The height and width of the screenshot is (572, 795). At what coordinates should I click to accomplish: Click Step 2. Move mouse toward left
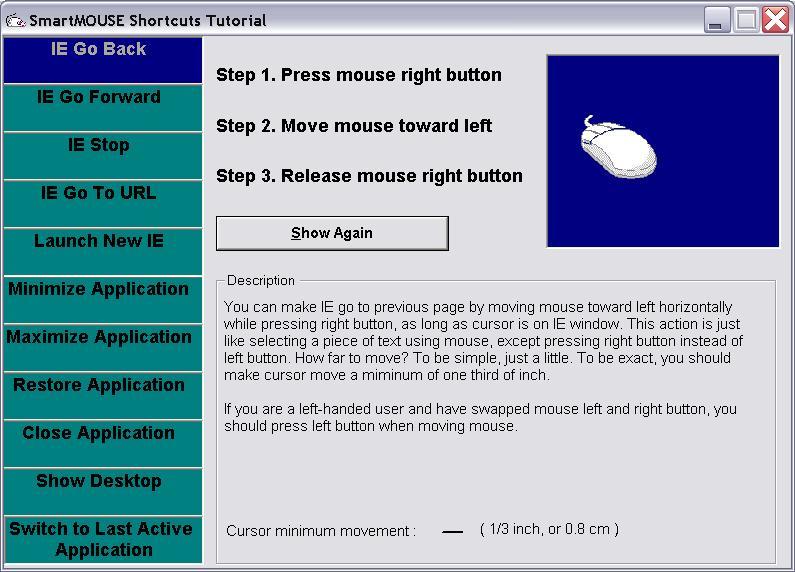pyautogui.click(x=354, y=126)
